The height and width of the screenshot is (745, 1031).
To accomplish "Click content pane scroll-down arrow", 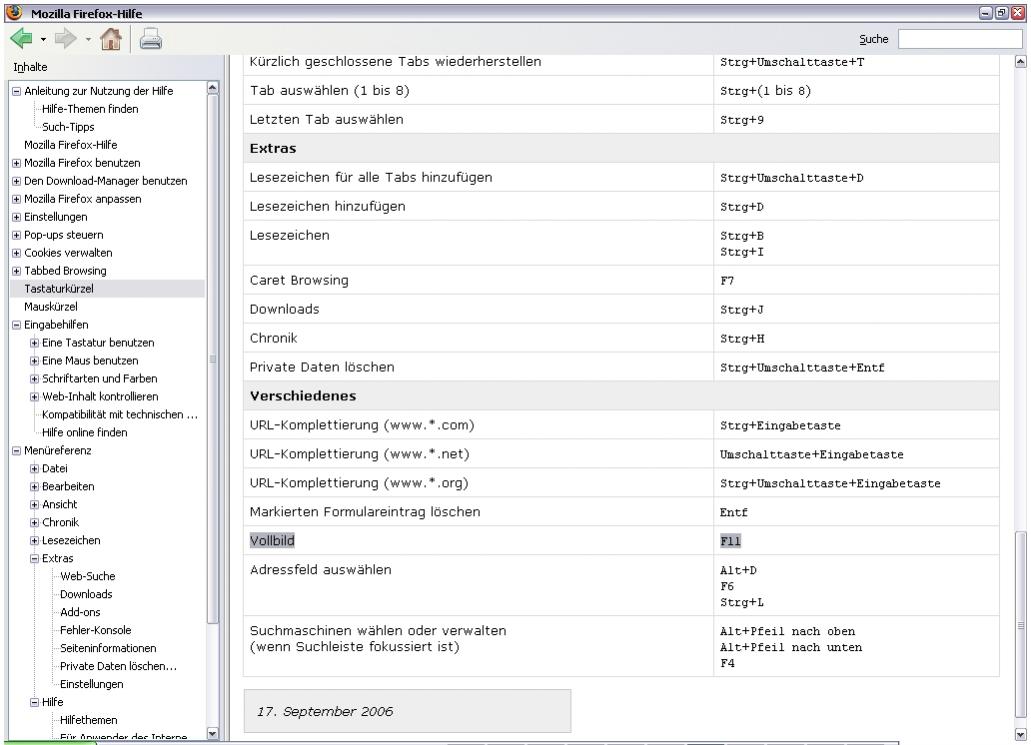I will pyautogui.click(x=1020, y=734).
